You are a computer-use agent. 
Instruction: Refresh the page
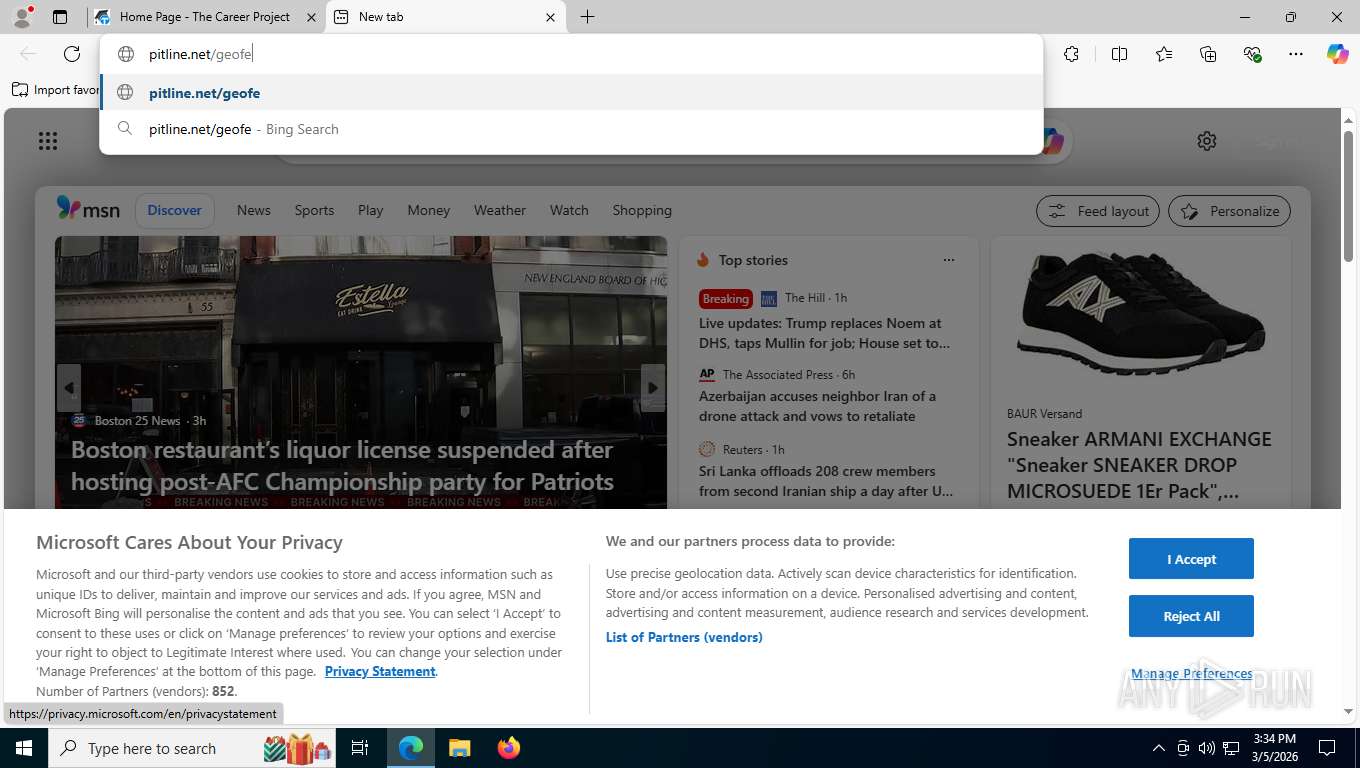coord(72,54)
